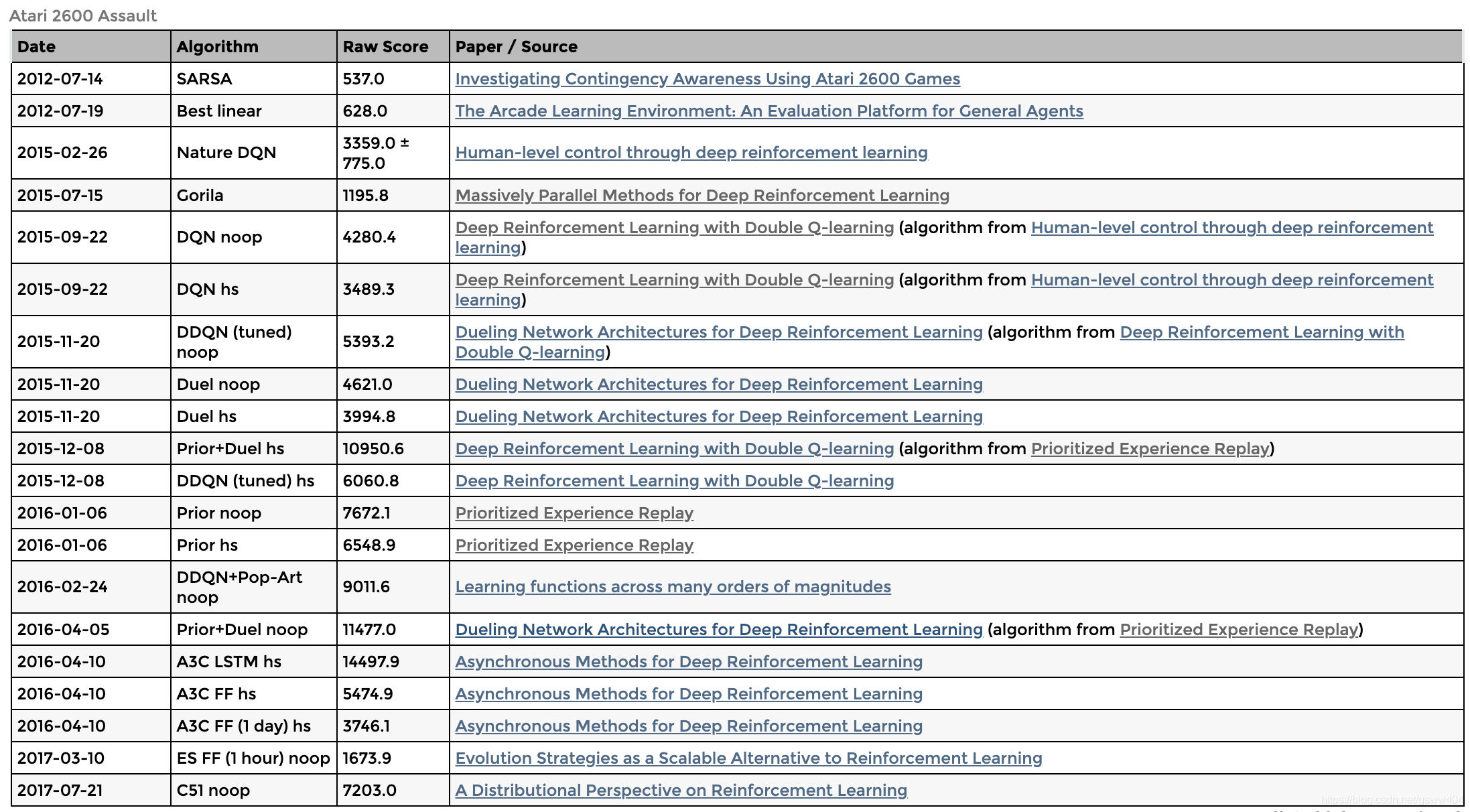Screen dimensions: 1470x812
Task: Open Dueling Network link in DDQN (tuned) noop row
Action: pyautogui.click(x=719, y=332)
